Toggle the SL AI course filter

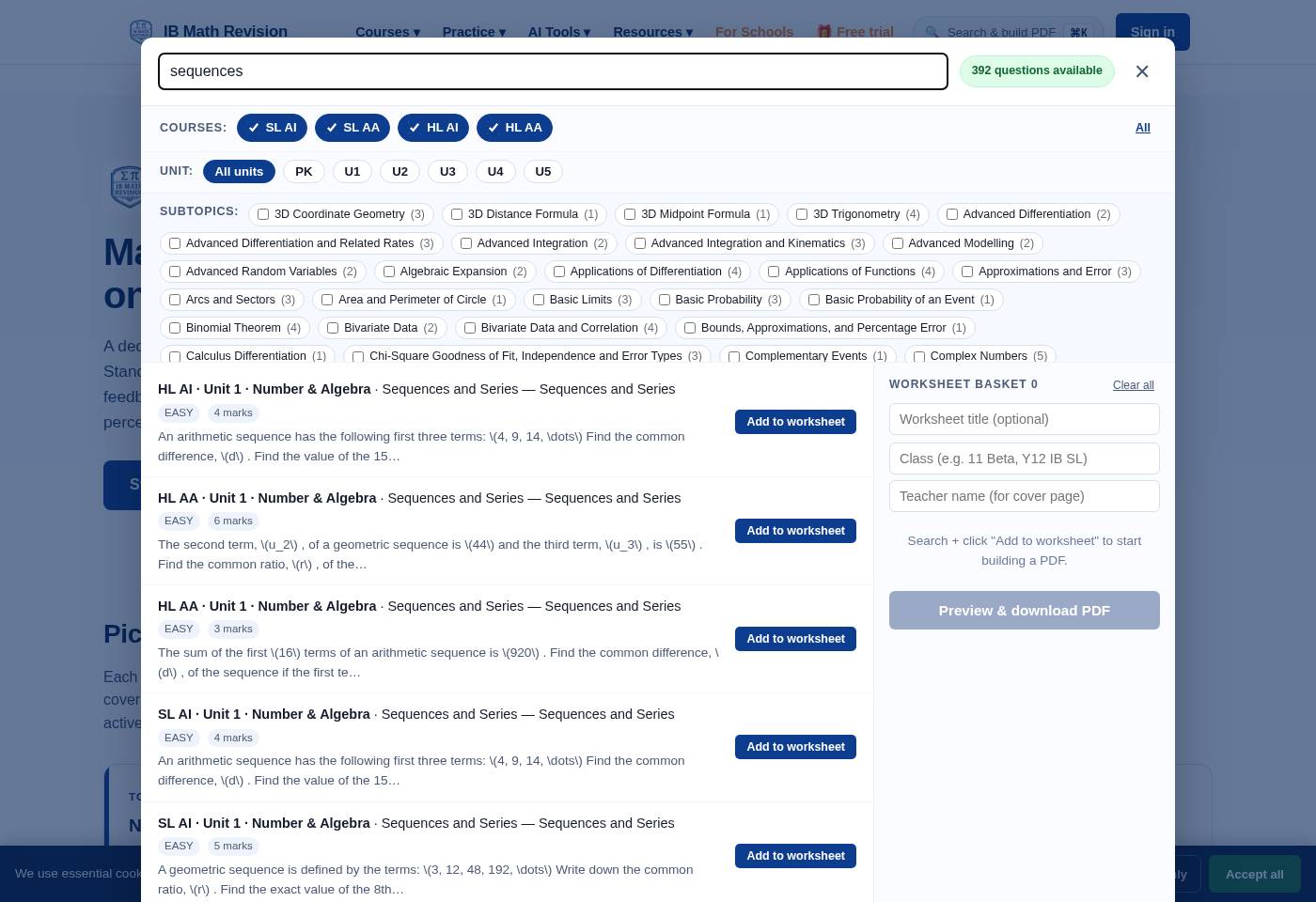[x=273, y=128]
